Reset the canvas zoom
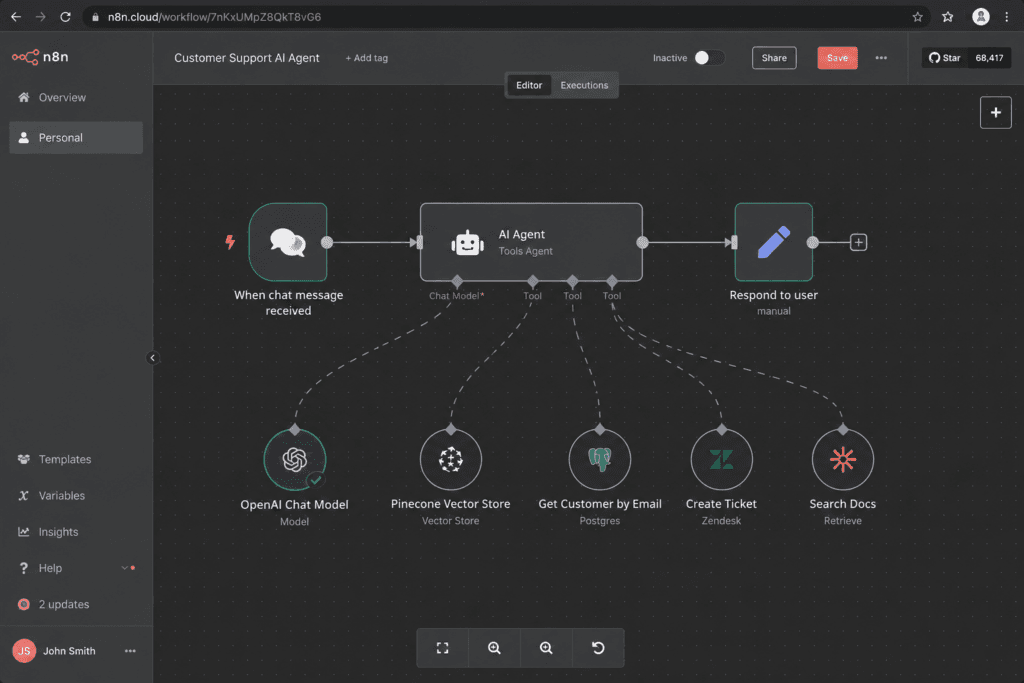This screenshot has width=1024, height=683. coord(598,648)
